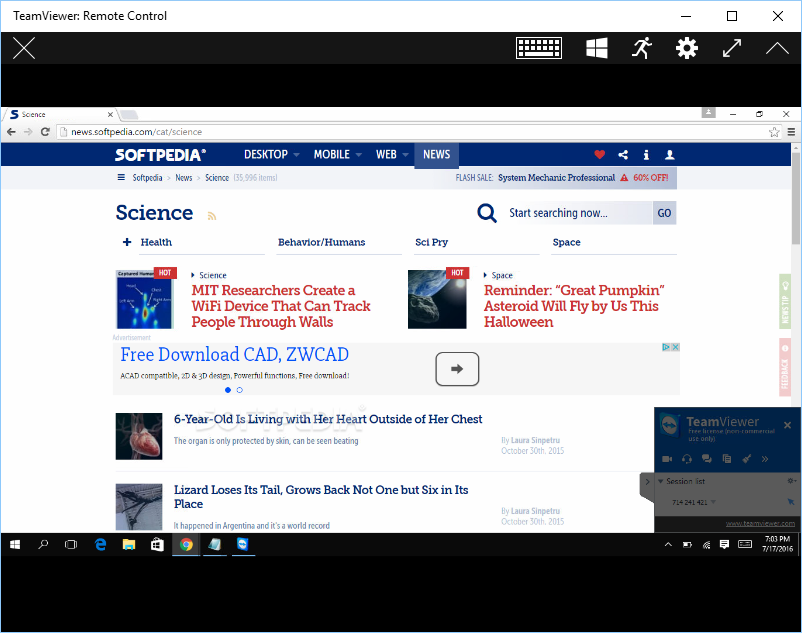This screenshot has width=802, height=633.
Task: Select the NEWS tab
Action: 436,154
